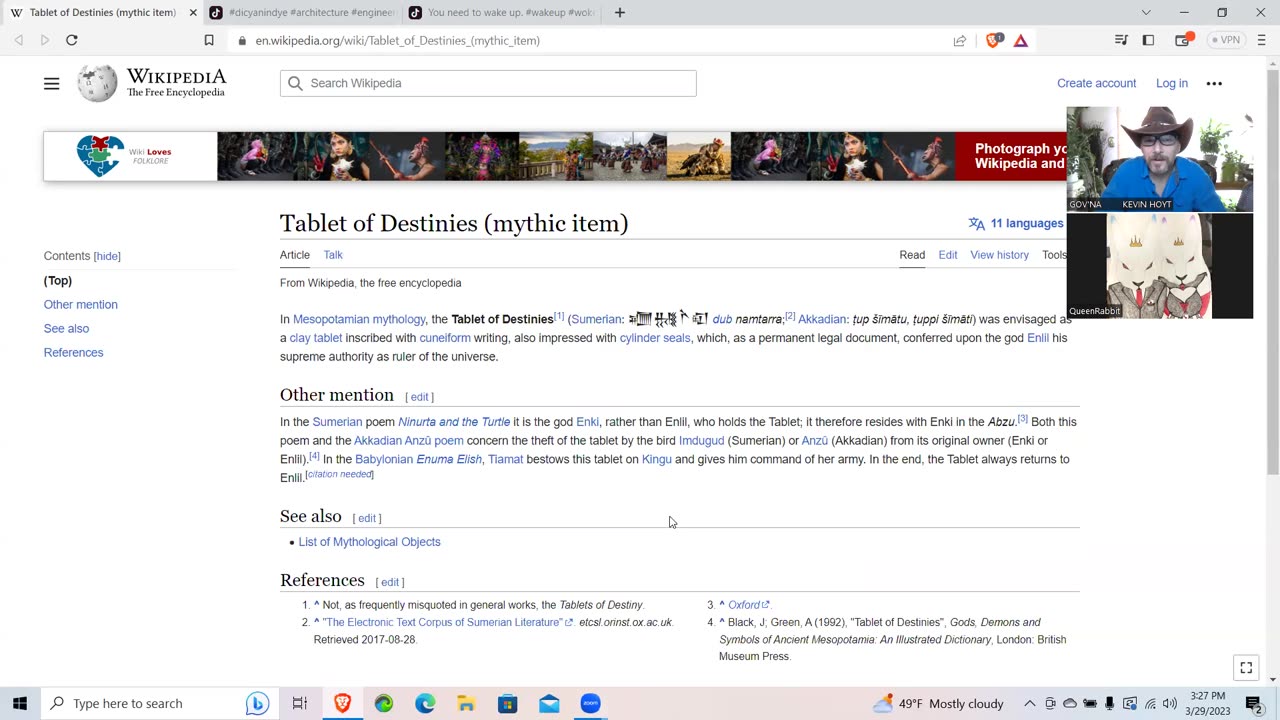Open the Mesopotamian mythology link
This screenshot has height=720, width=1280.
(x=359, y=320)
